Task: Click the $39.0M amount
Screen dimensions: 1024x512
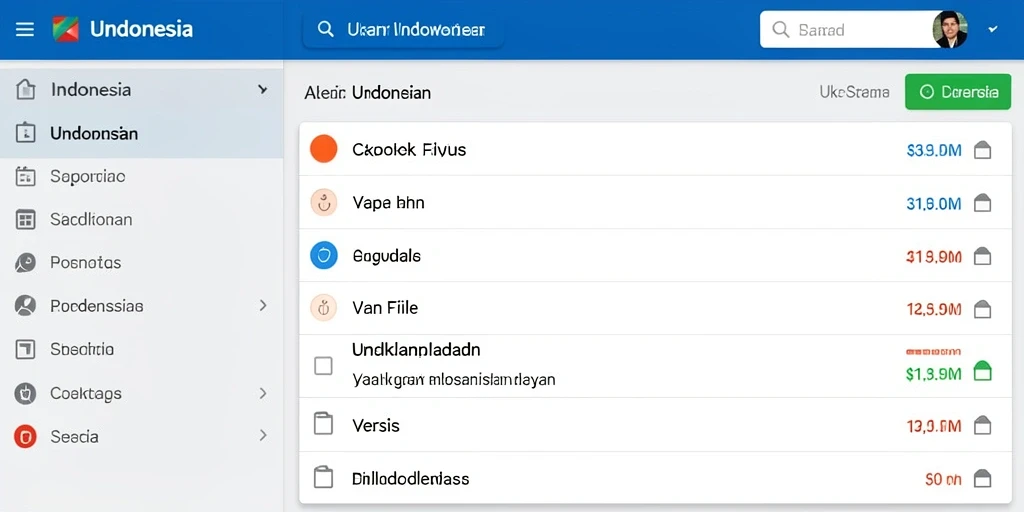Action: (x=934, y=150)
